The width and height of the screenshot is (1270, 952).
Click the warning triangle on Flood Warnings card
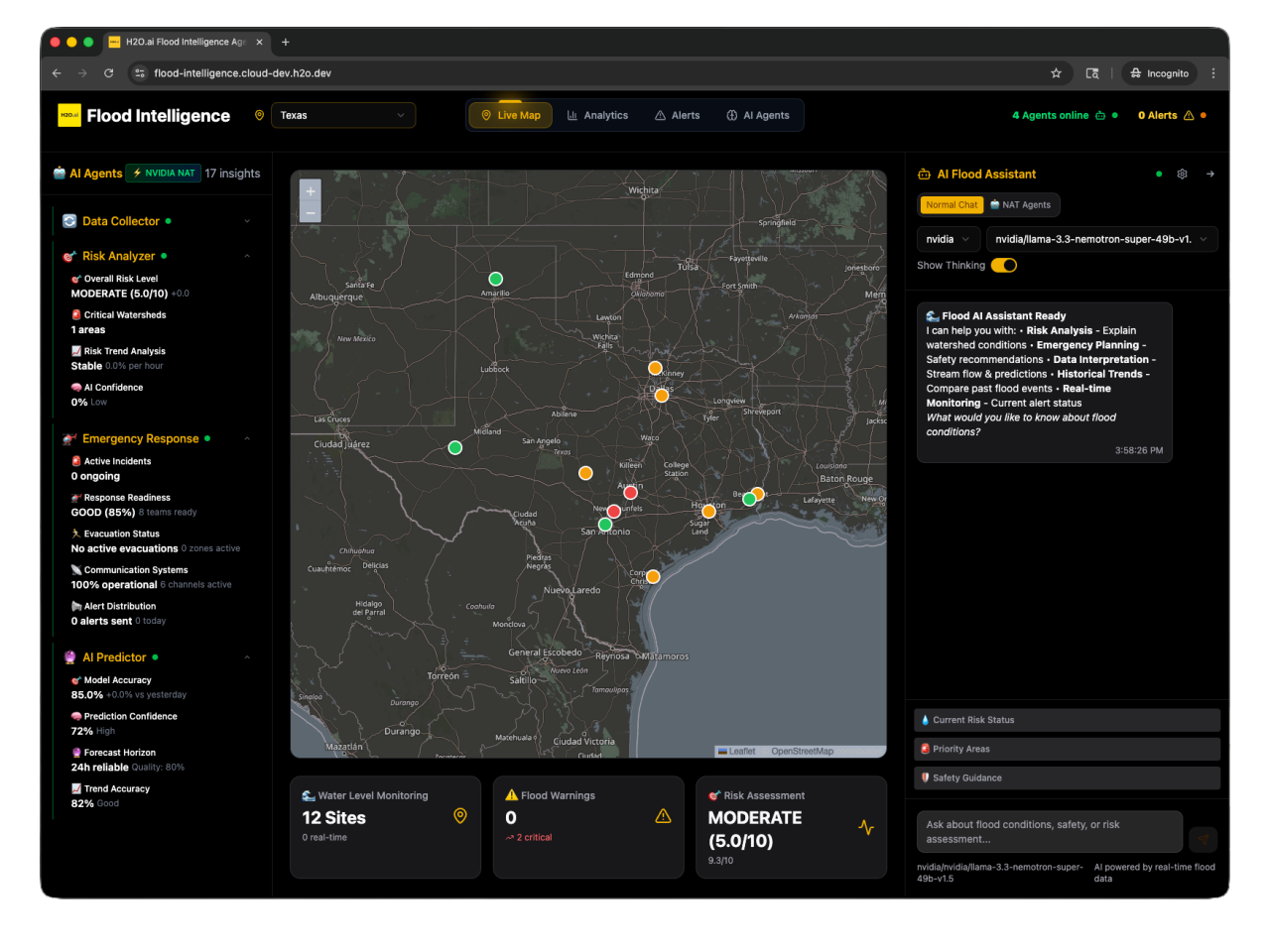(x=662, y=815)
